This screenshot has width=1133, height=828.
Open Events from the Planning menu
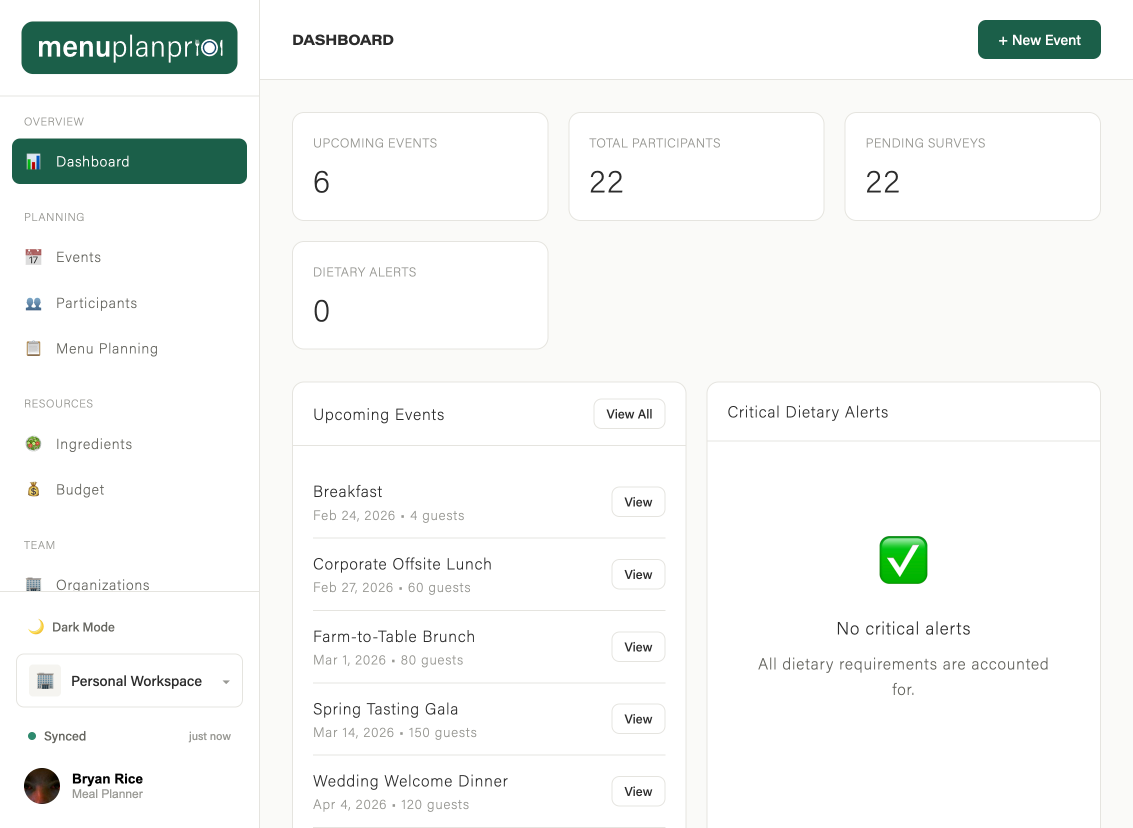(78, 257)
